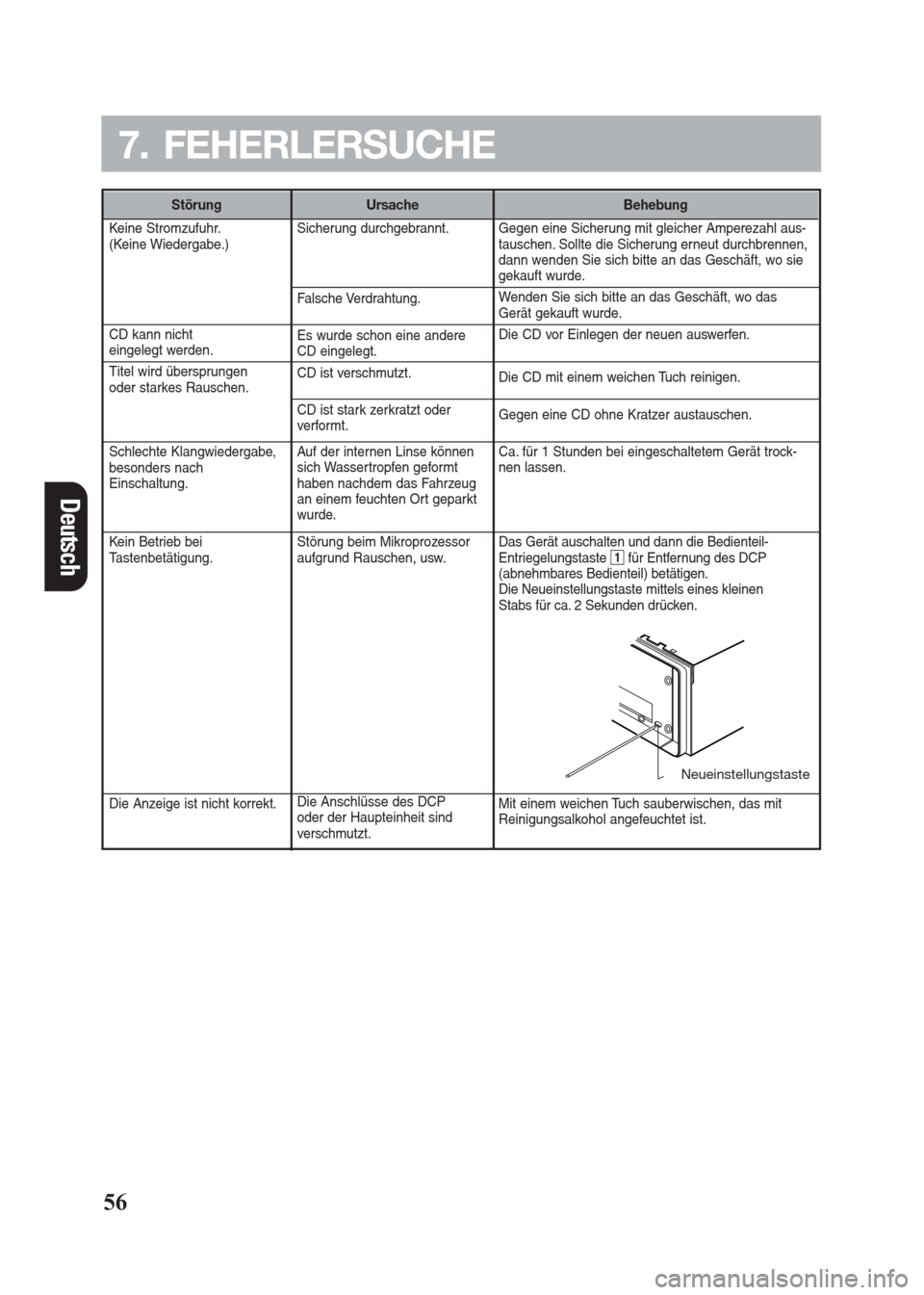Click the boxed release-button symbol in Behebung text

click(x=618, y=558)
